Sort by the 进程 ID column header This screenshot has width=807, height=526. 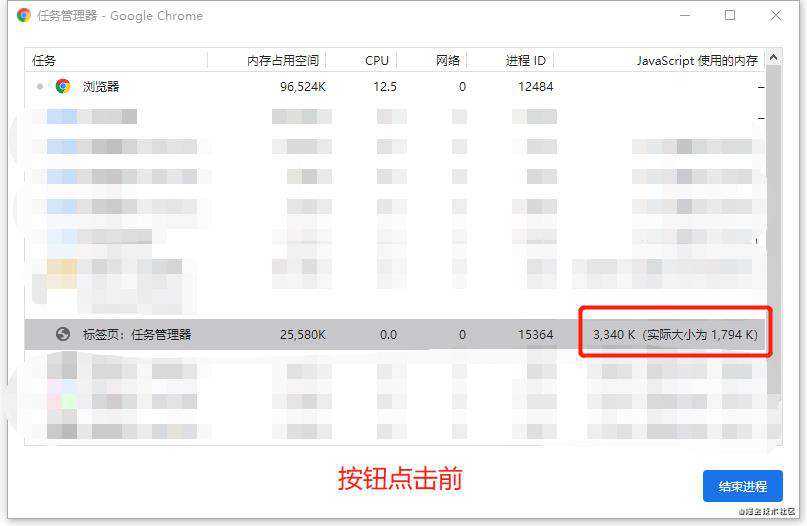pyautogui.click(x=511, y=61)
